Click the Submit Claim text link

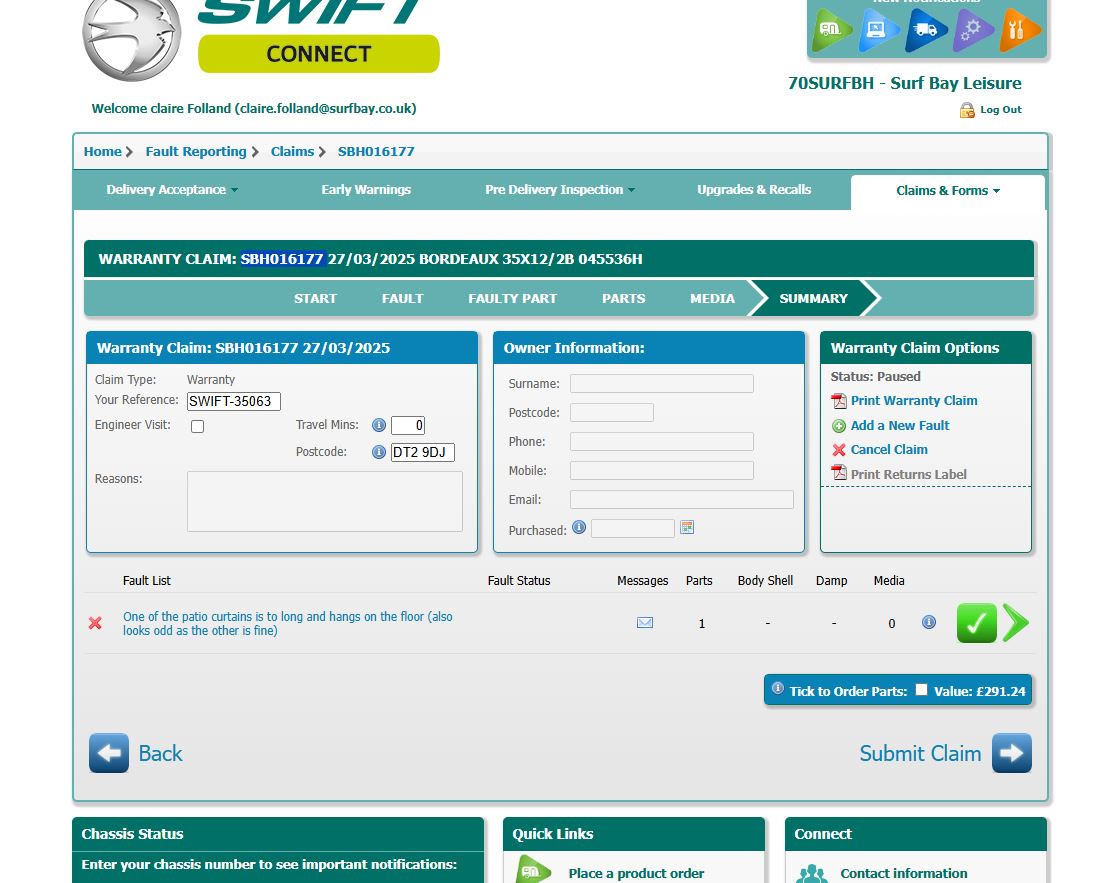click(x=920, y=753)
